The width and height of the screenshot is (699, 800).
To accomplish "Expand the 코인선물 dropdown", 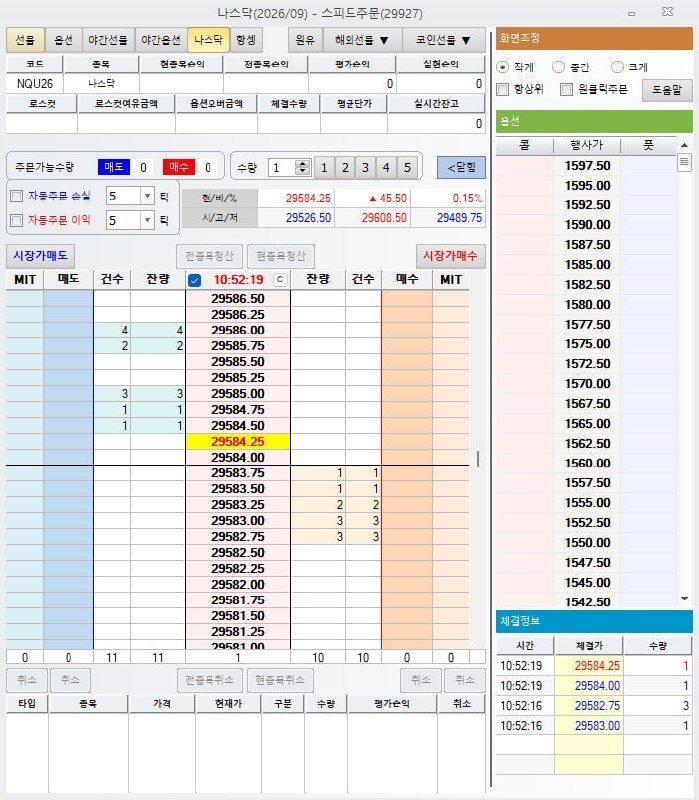I will (443, 40).
